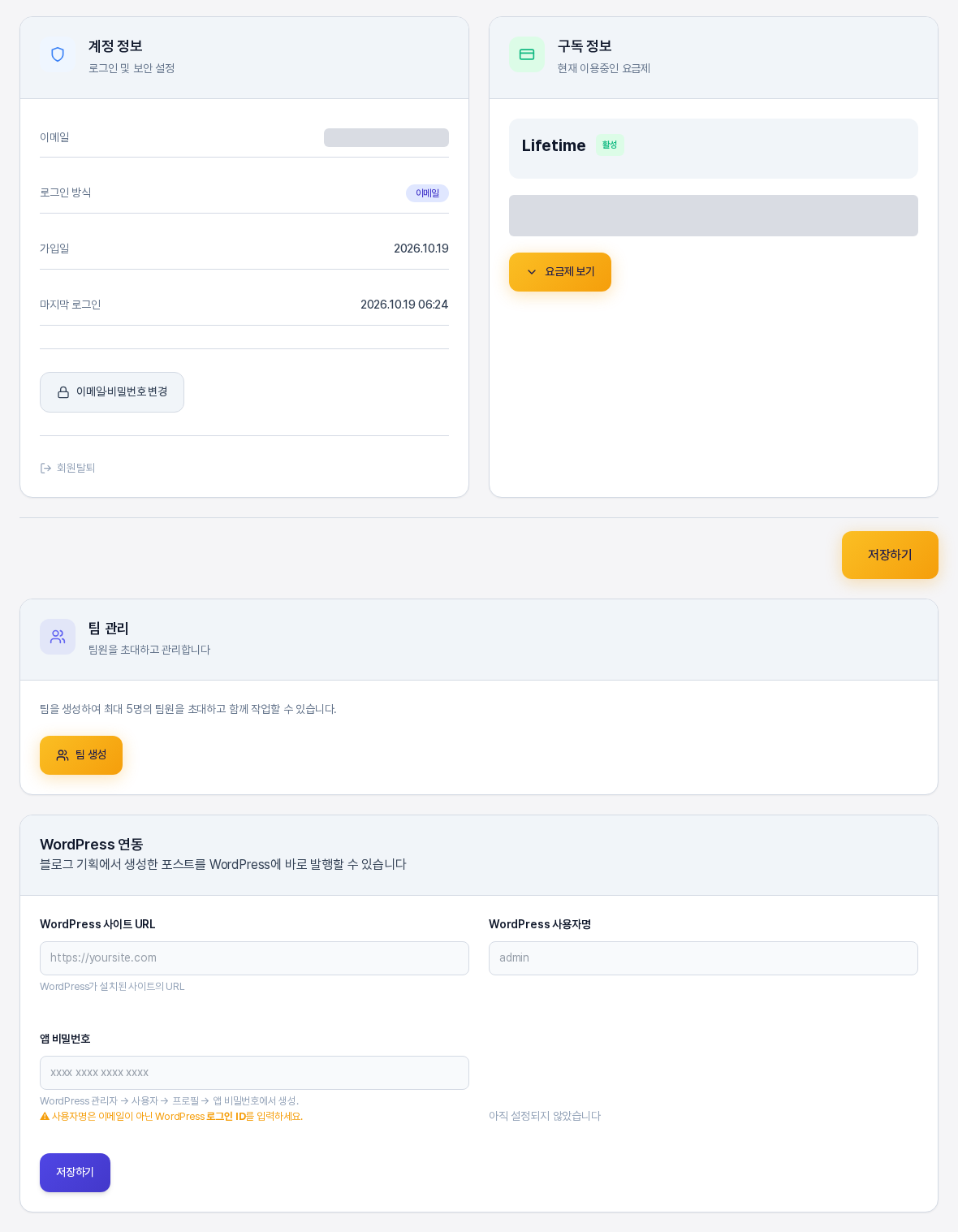Click the green 활성 status badge

(610, 145)
